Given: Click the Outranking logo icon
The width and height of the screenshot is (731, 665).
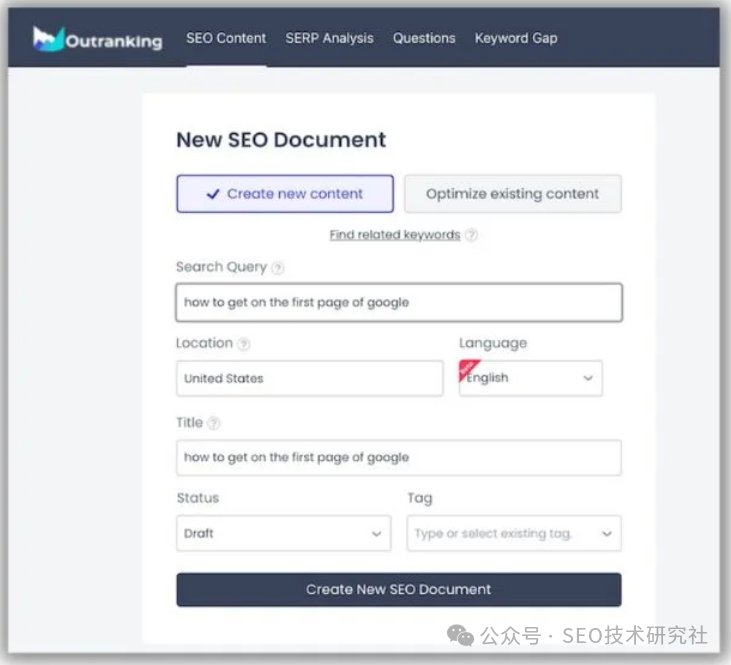Looking at the screenshot, I should click(48, 39).
